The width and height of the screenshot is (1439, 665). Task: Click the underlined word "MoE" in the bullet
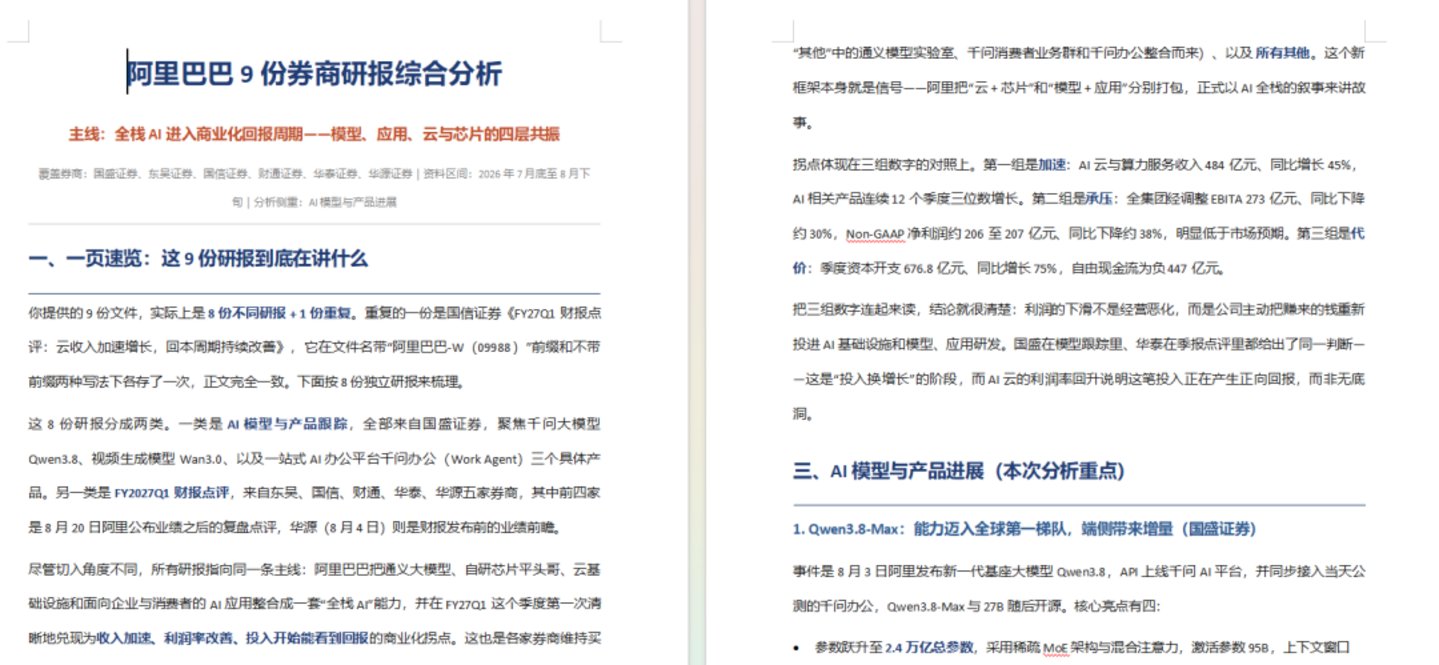[x=1057, y=647]
